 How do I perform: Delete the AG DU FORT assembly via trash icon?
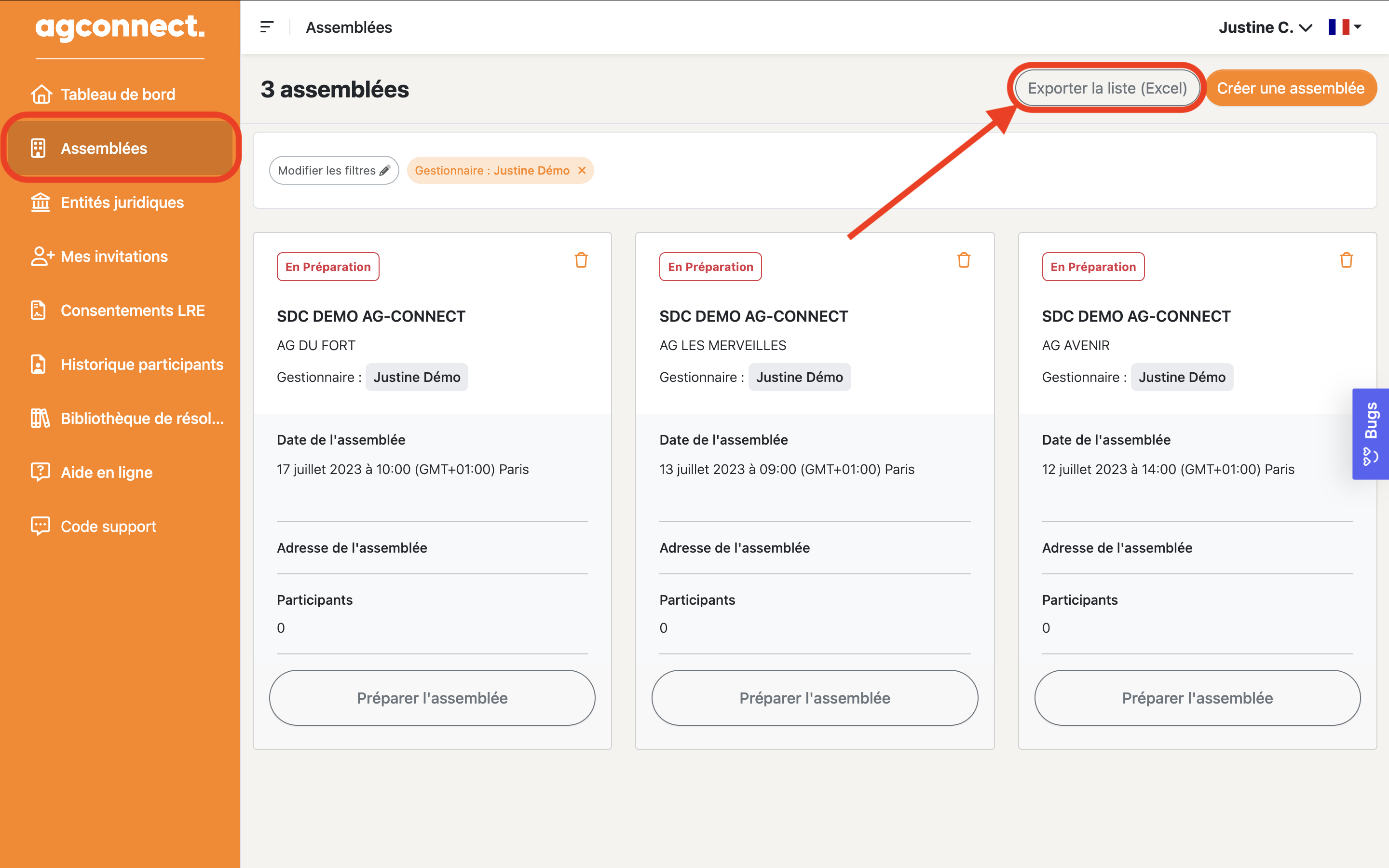point(581,260)
